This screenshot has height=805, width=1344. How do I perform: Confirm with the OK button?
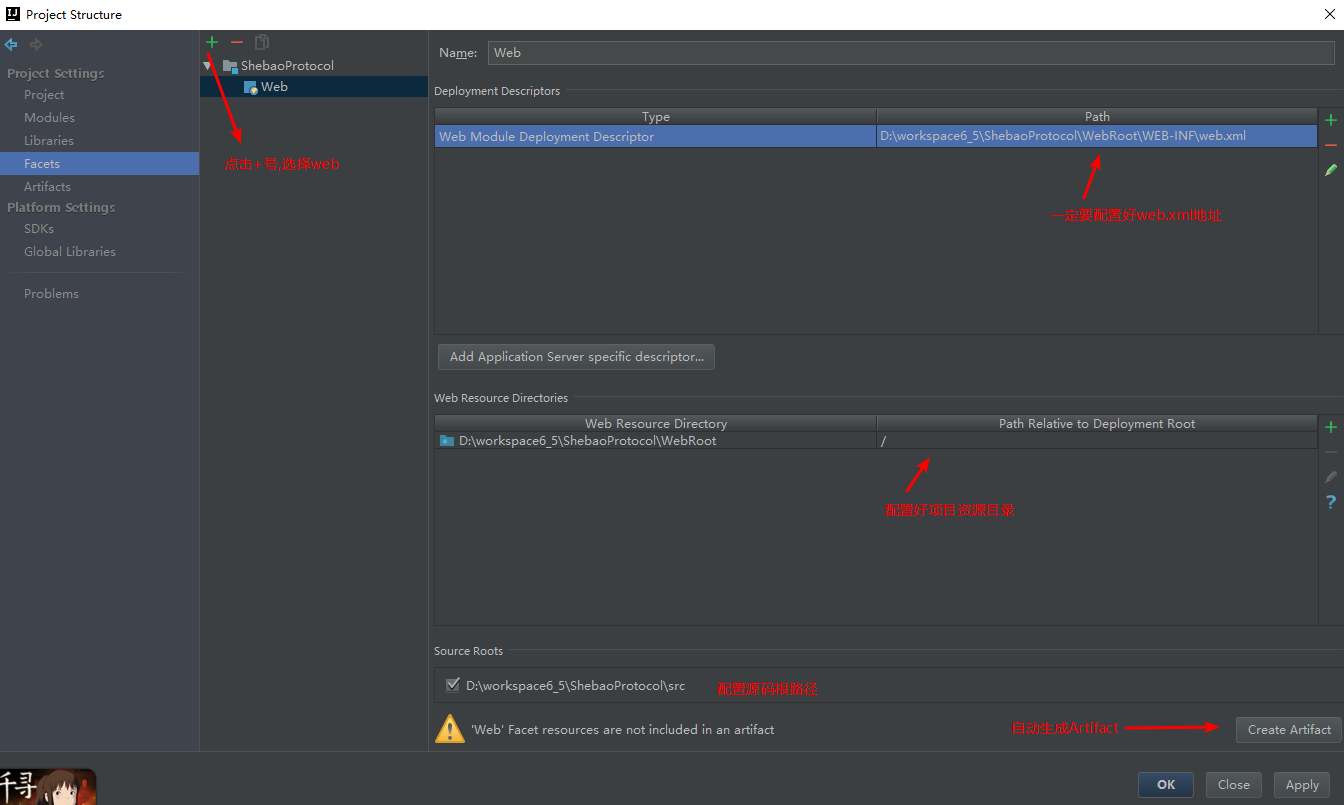pos(1166,785)
